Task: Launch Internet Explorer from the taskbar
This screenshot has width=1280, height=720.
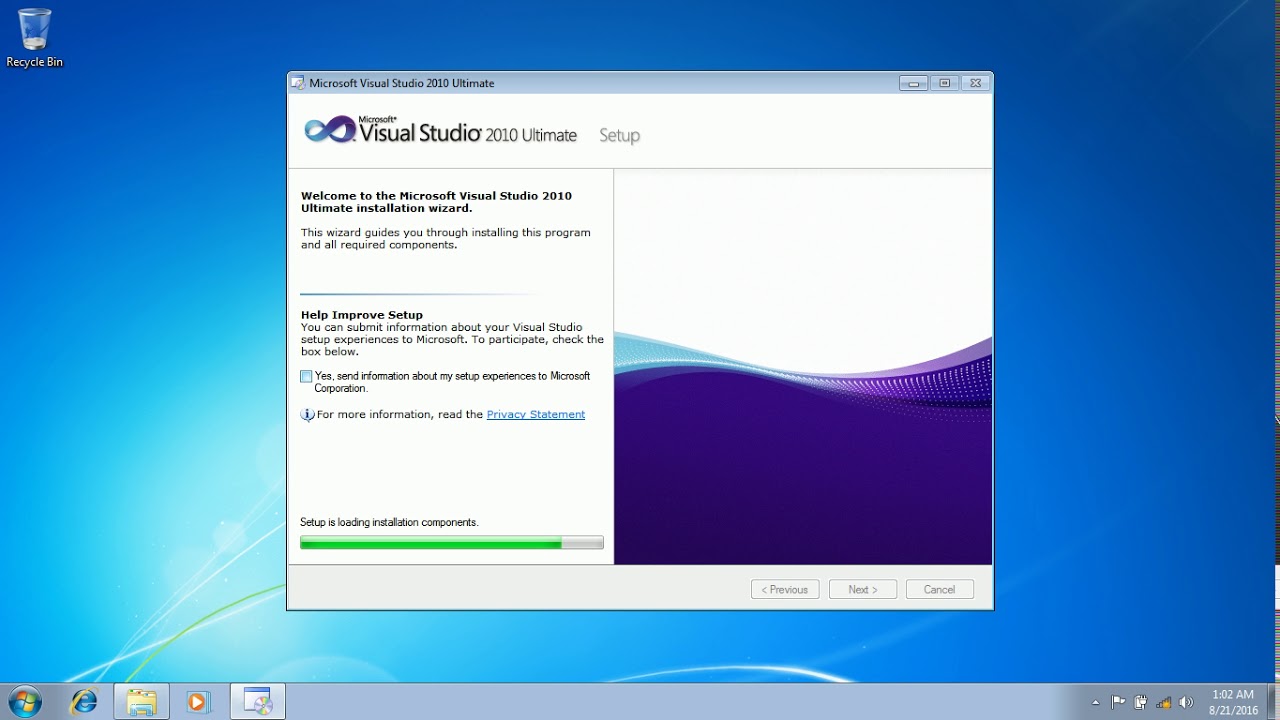Action: (x=84, y=702)
